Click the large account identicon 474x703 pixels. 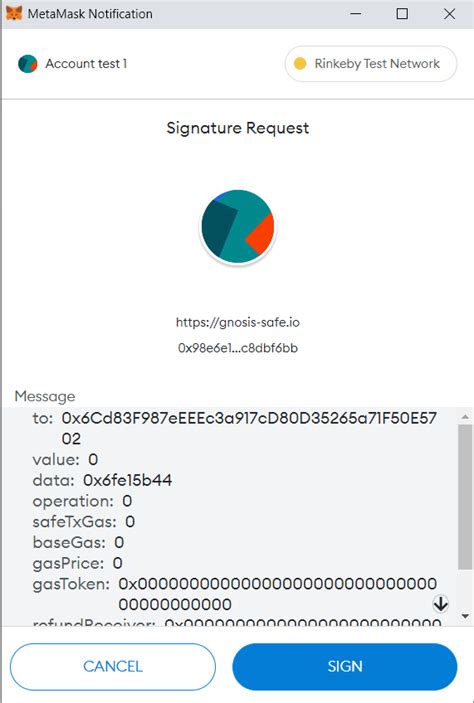tap(238, 226)
